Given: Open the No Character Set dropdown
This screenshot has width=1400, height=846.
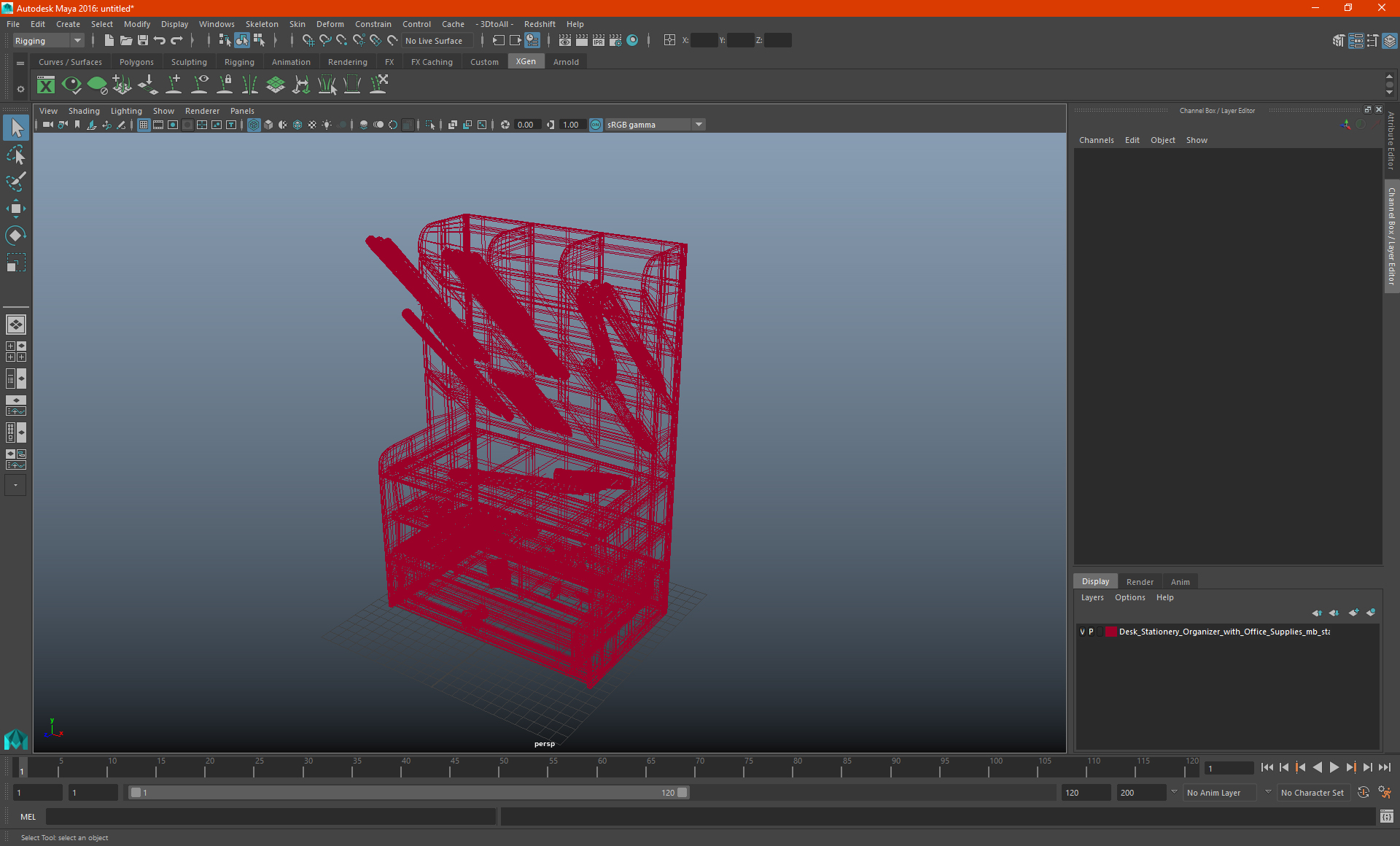Looking at the screenshot, I should tap(1313, 793).
